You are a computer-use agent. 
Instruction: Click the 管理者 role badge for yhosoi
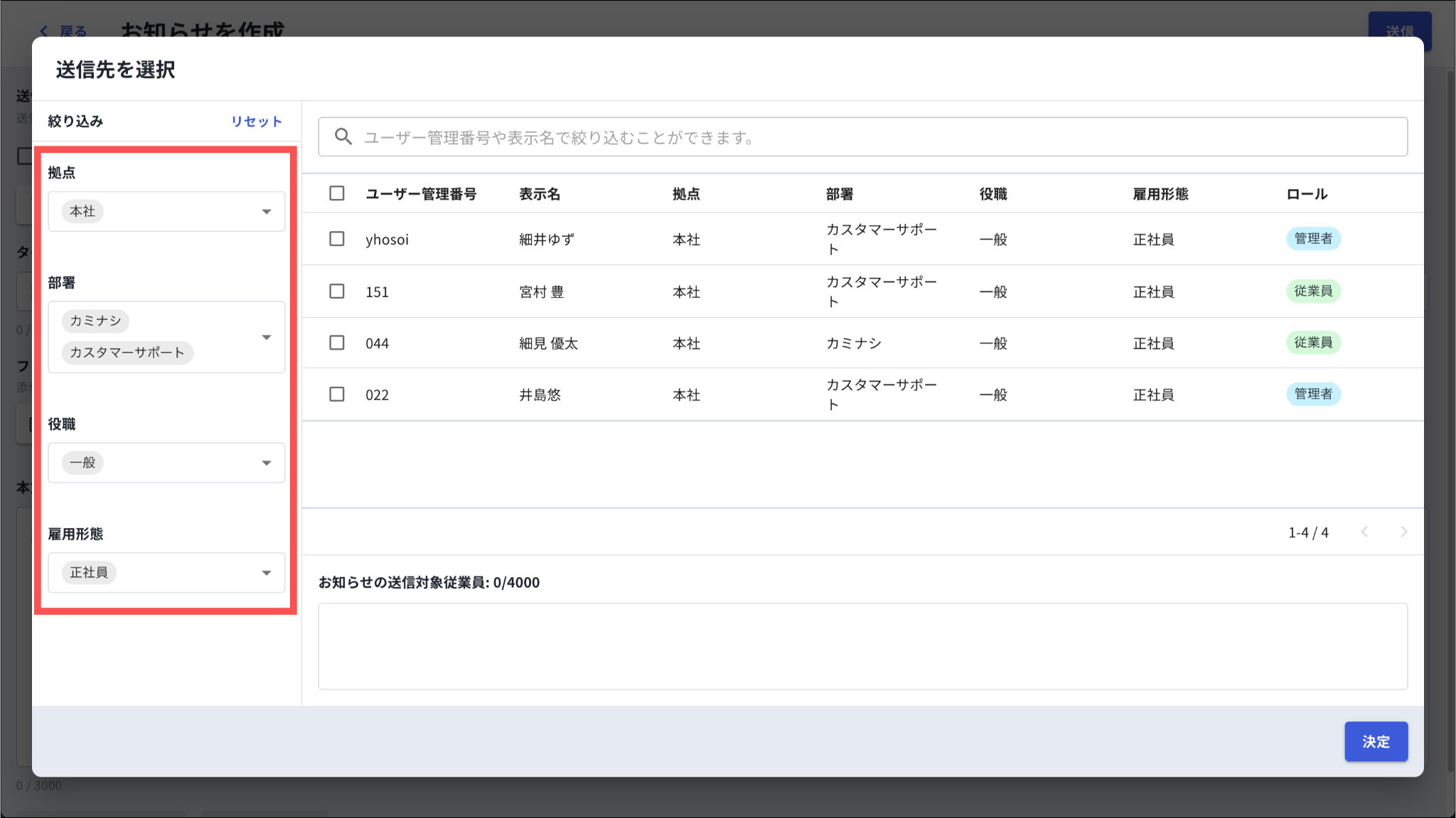tap(1312, 239)
